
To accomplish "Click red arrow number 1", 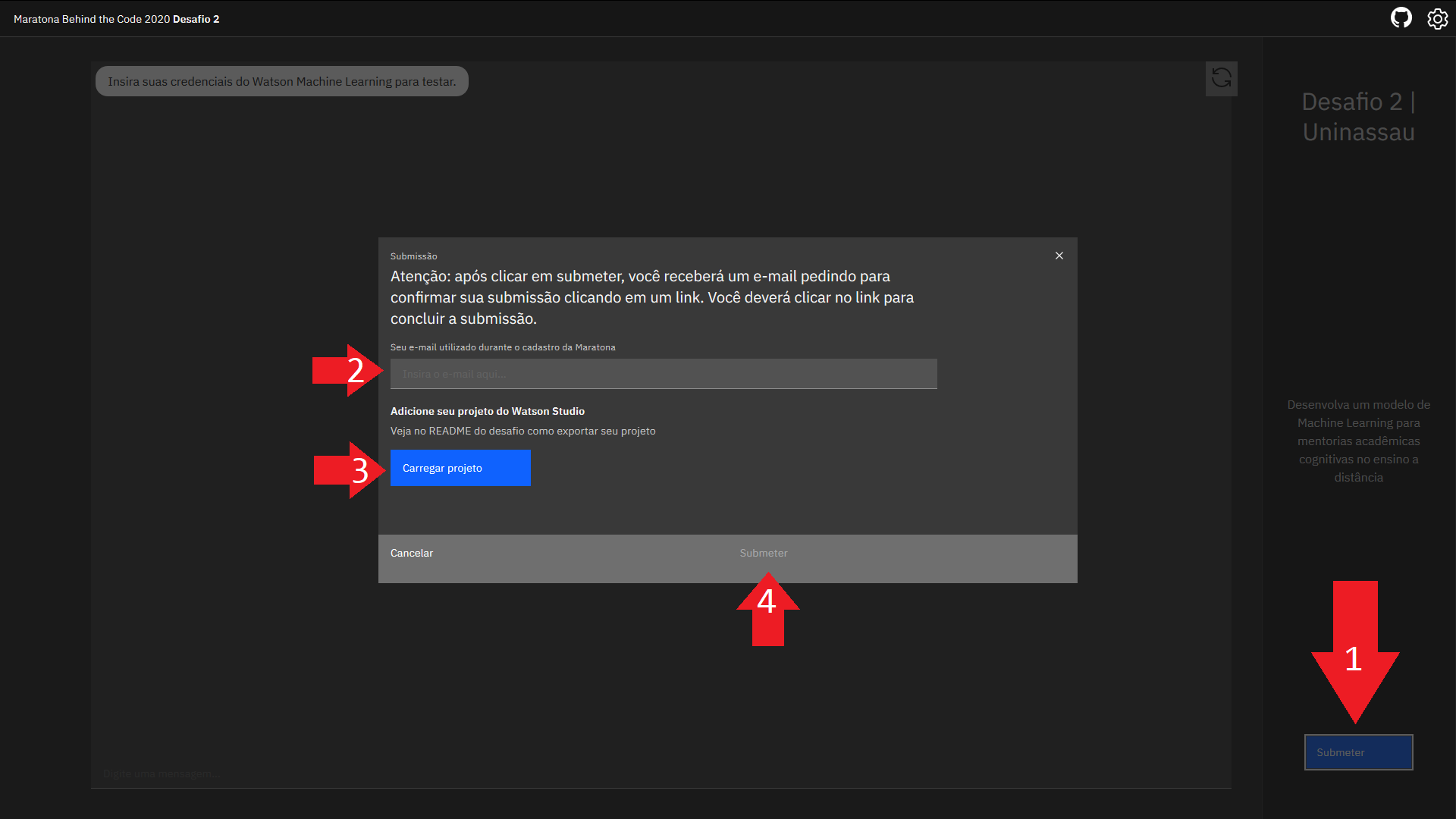I will click(x=1354, y=656).
